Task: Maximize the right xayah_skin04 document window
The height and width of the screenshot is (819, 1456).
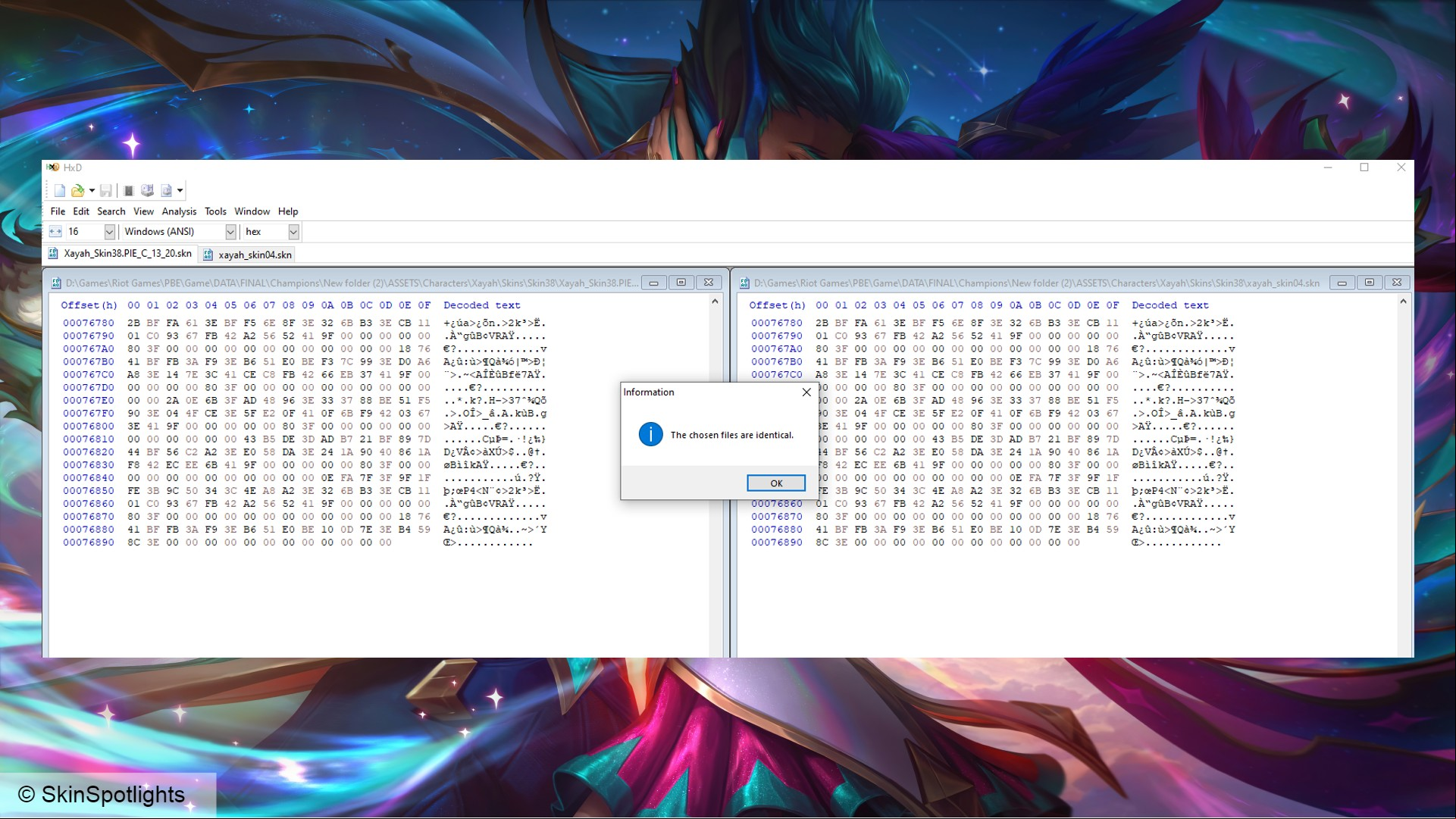Action: 1369,283
